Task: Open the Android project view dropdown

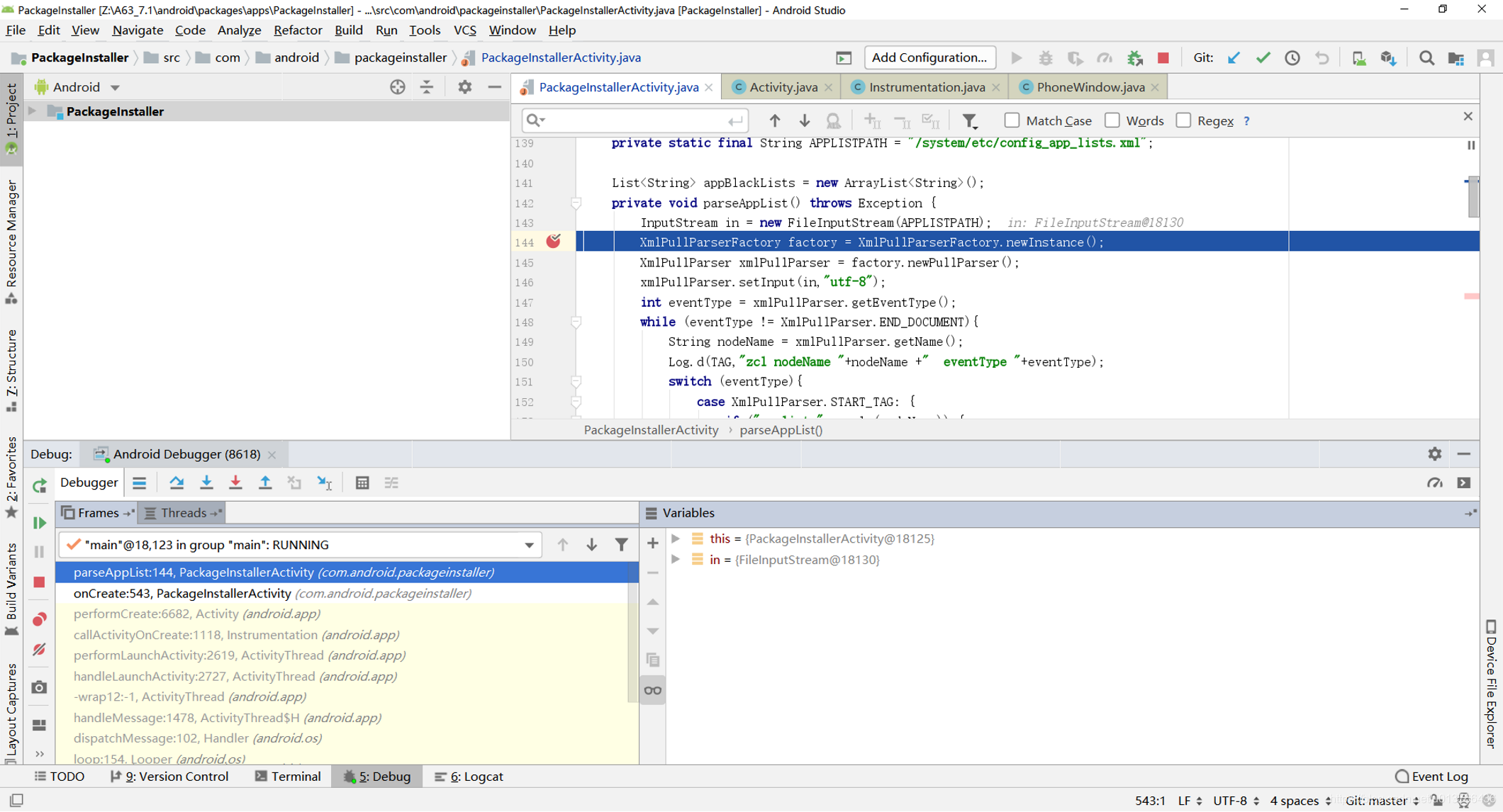Action: click(78, 87)
